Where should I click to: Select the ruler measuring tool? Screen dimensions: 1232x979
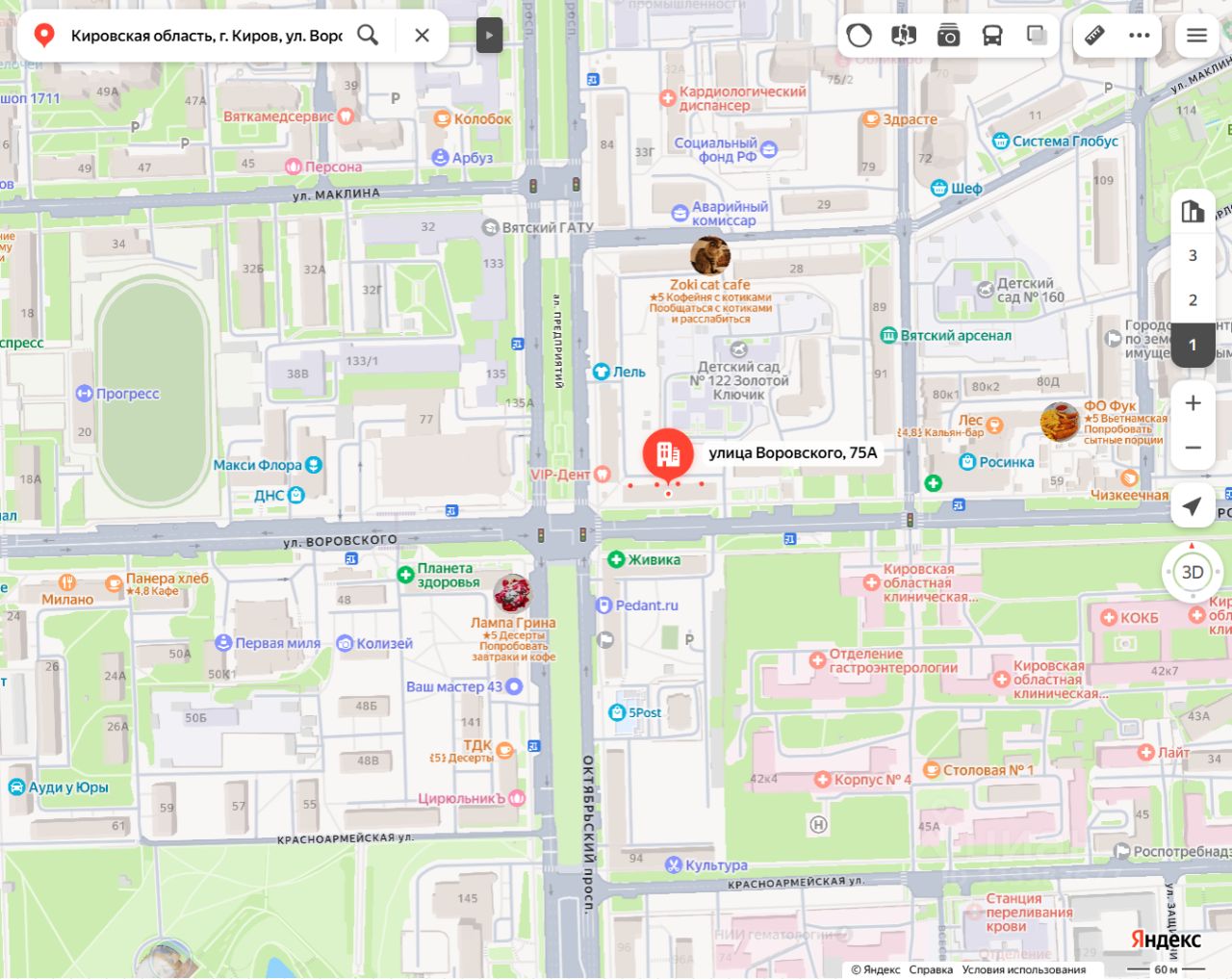[1095, 36]
